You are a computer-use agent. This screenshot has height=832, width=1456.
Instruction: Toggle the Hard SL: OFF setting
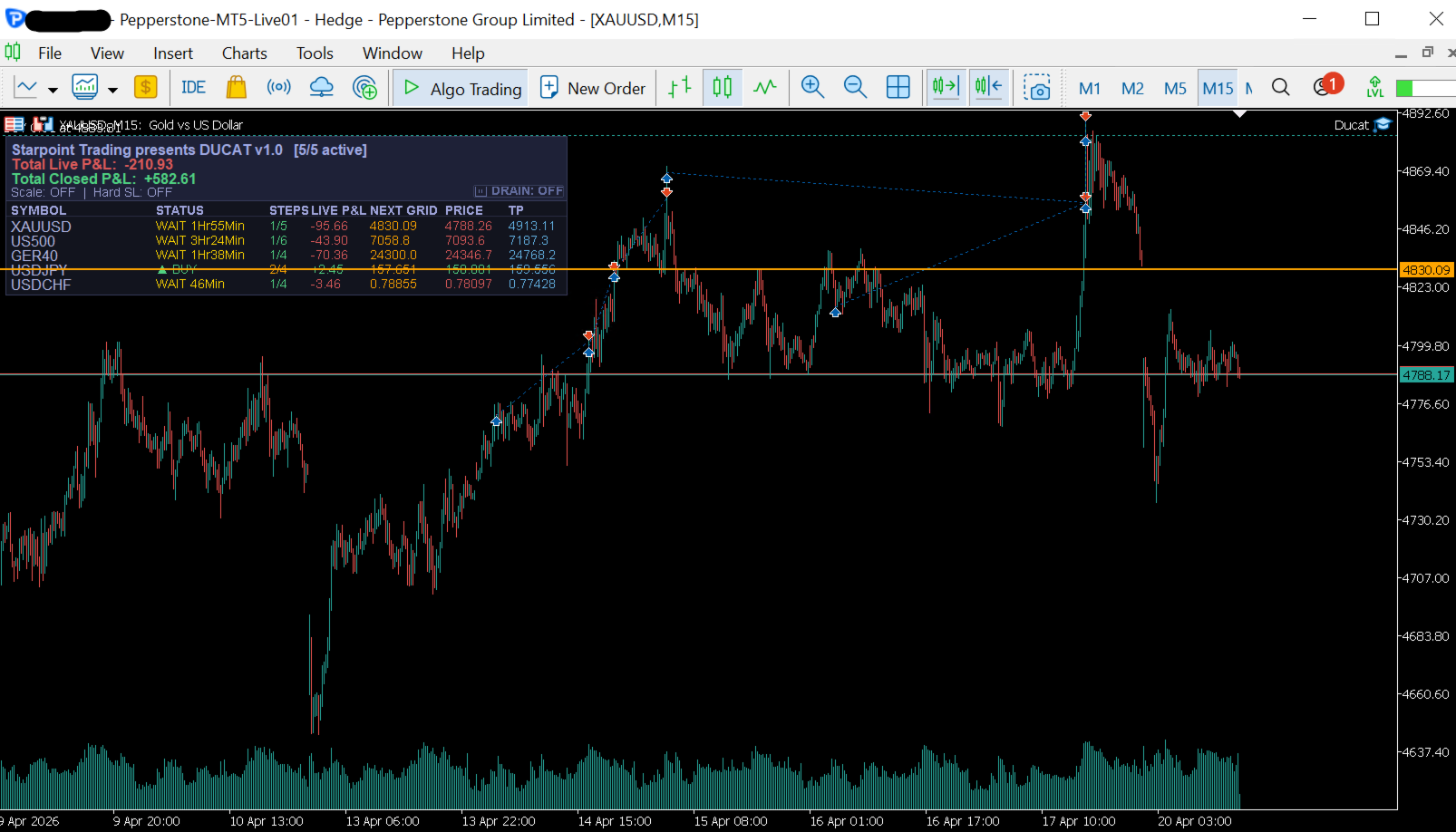(x=132, y=192)
